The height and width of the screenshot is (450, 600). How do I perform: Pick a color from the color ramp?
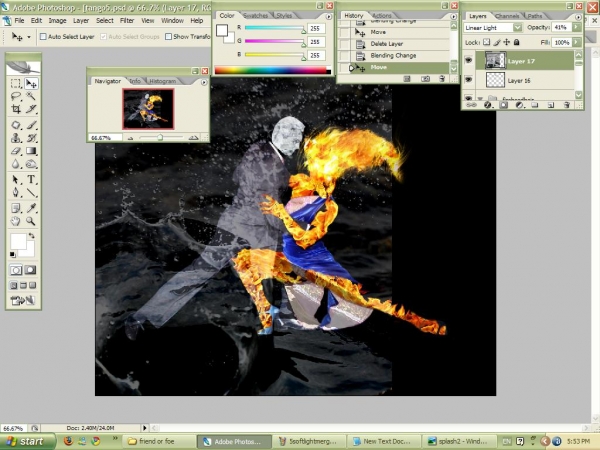(x=272, y=70)
